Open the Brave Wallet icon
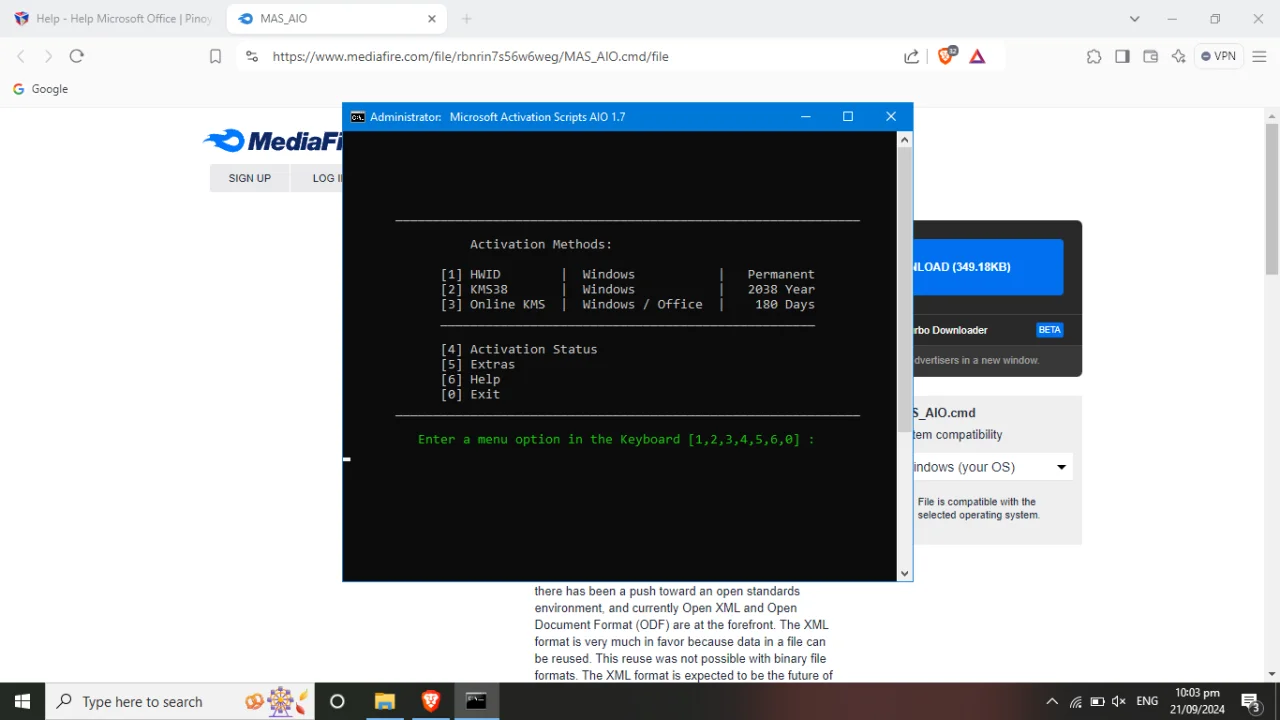 pyautogui.click(x=1150, y=57)
